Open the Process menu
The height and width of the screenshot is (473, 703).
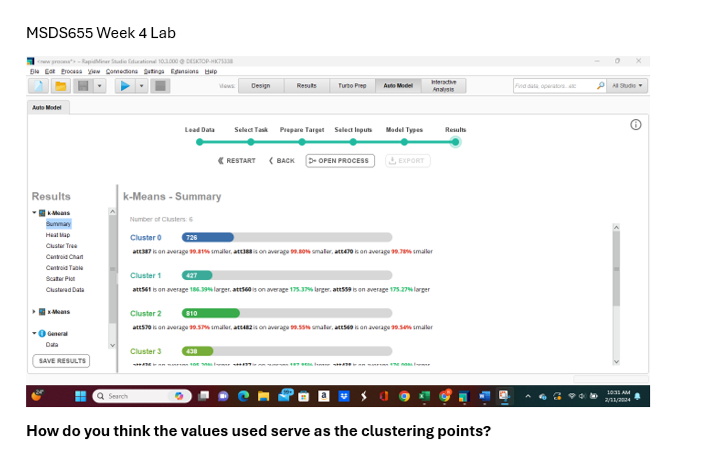coord(72,71)
